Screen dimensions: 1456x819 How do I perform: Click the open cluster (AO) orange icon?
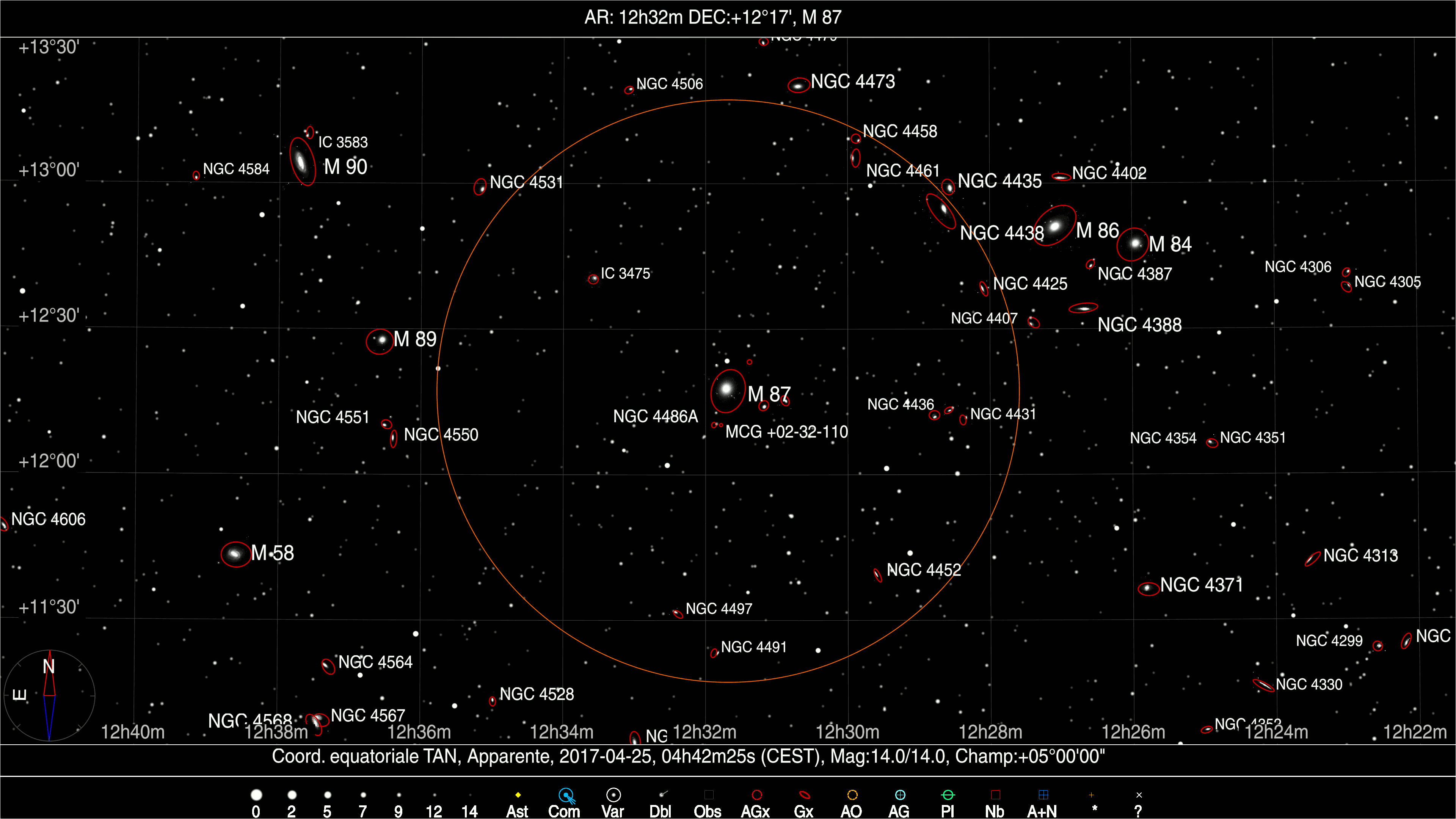click(852, 795)
